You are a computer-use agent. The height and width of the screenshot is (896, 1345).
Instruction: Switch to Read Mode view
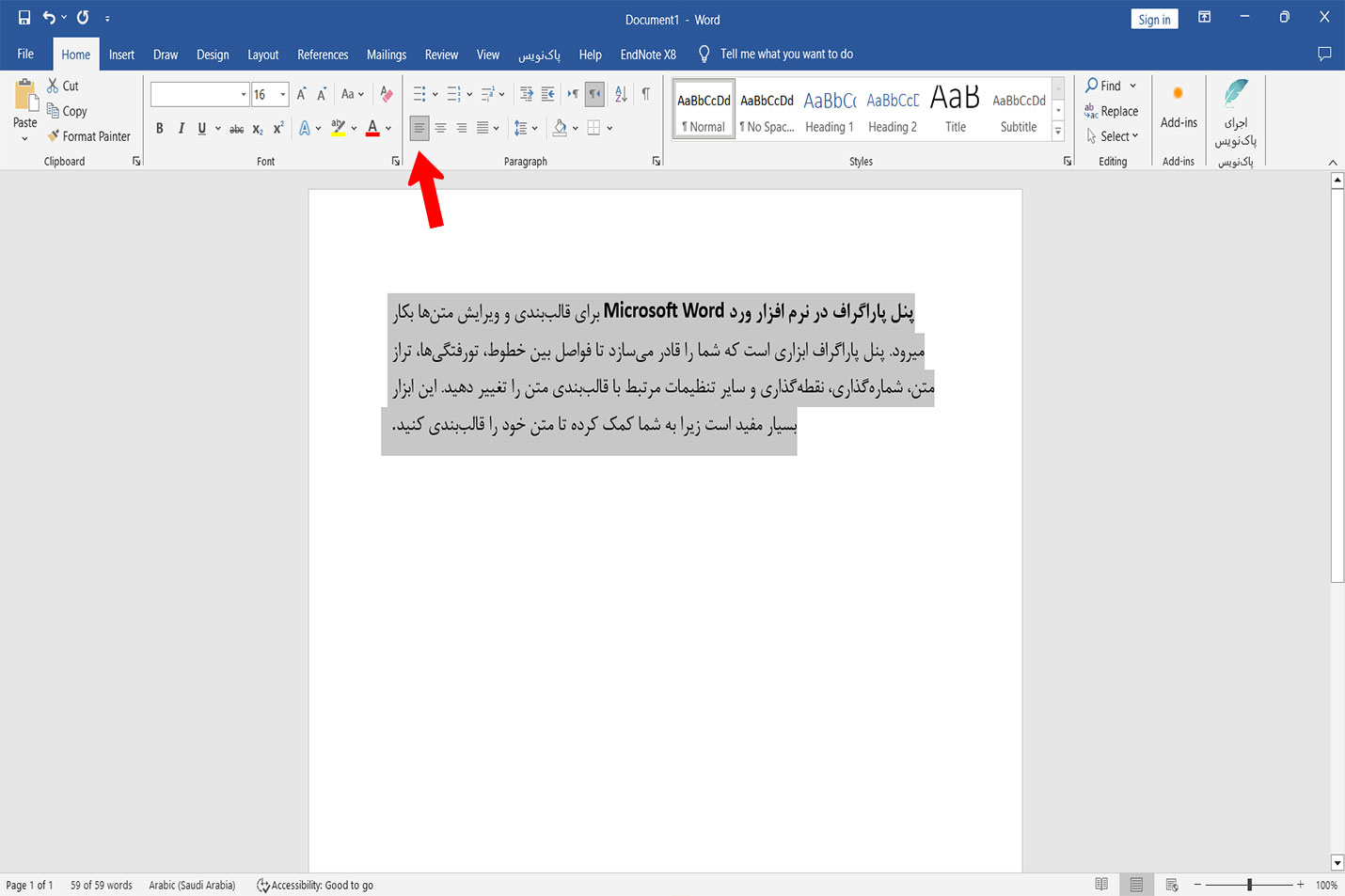tap(1101, 885)
